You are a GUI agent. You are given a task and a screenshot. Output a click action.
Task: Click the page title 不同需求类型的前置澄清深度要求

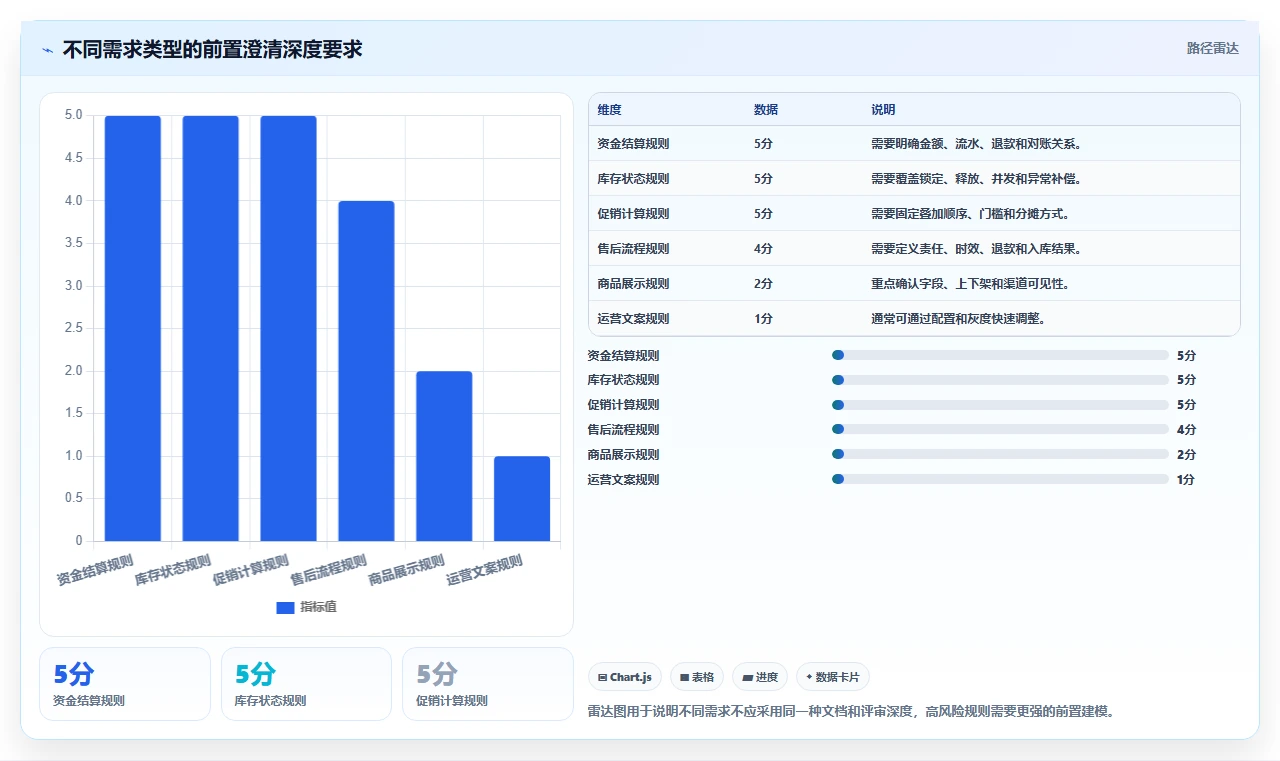tap(212, 49)
